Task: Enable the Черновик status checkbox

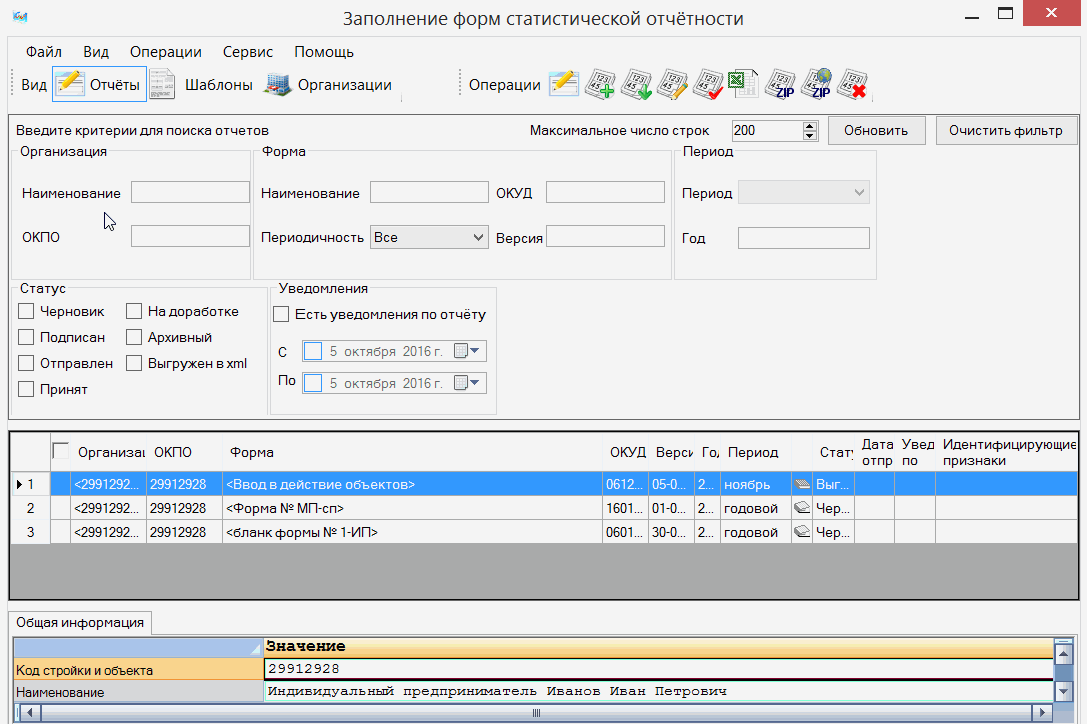Action: click(x=27, y=312)
